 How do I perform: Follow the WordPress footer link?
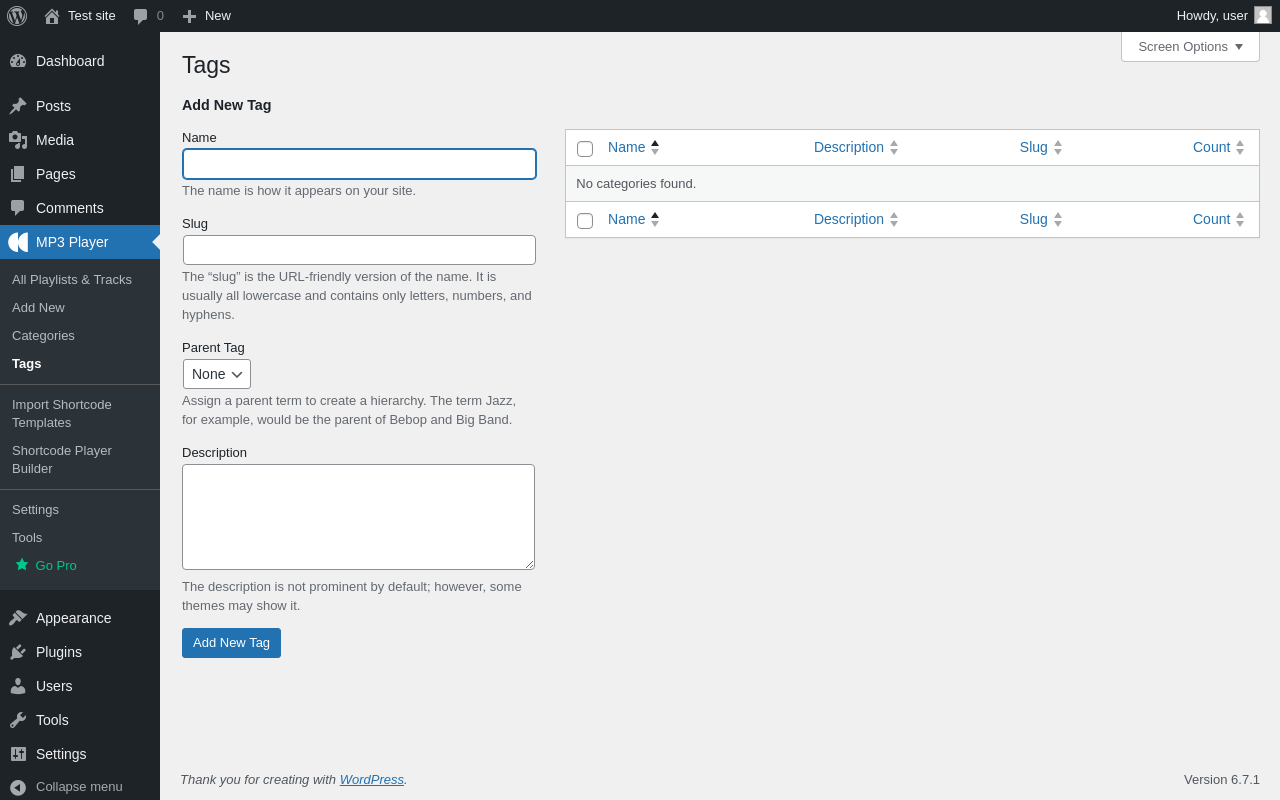(x=371, y=780)
